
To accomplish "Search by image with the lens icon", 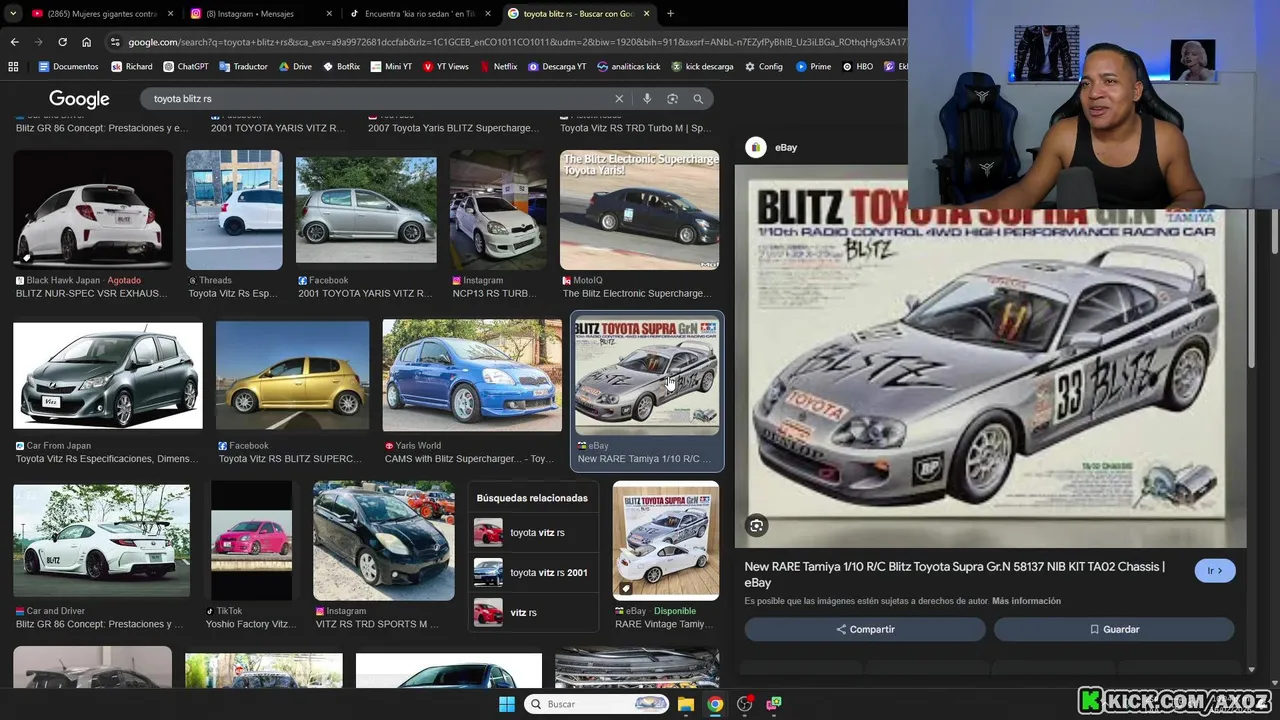I will pyautogui.click(x=672, y=99).
